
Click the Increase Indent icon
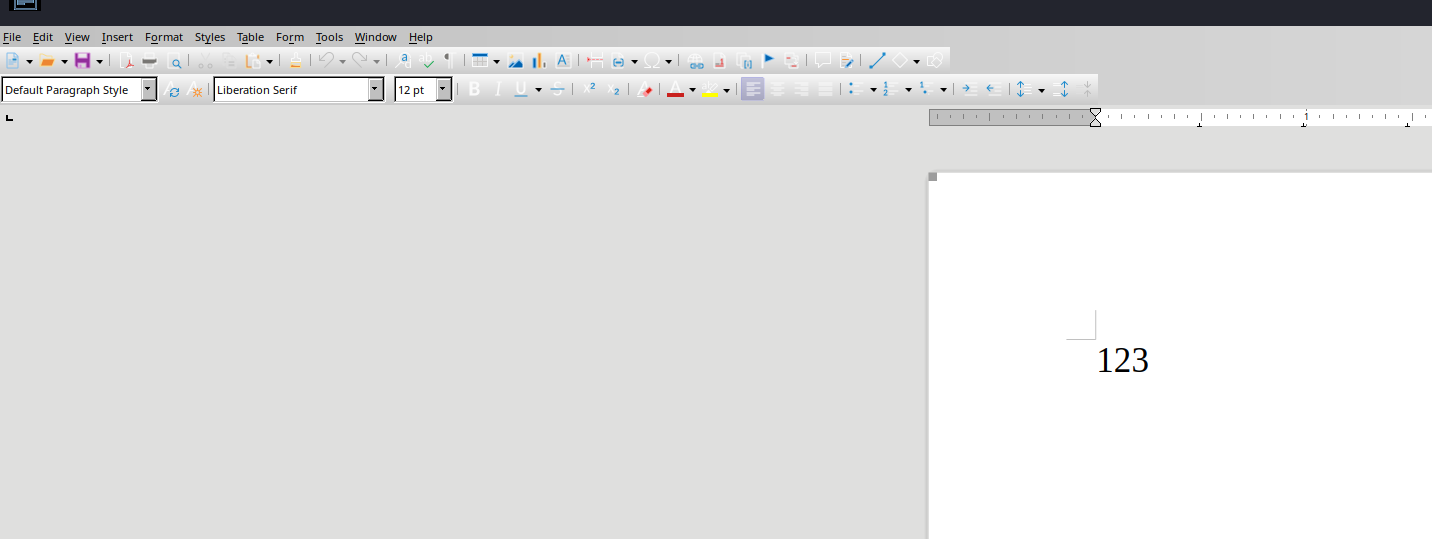(x=968, y=90)
